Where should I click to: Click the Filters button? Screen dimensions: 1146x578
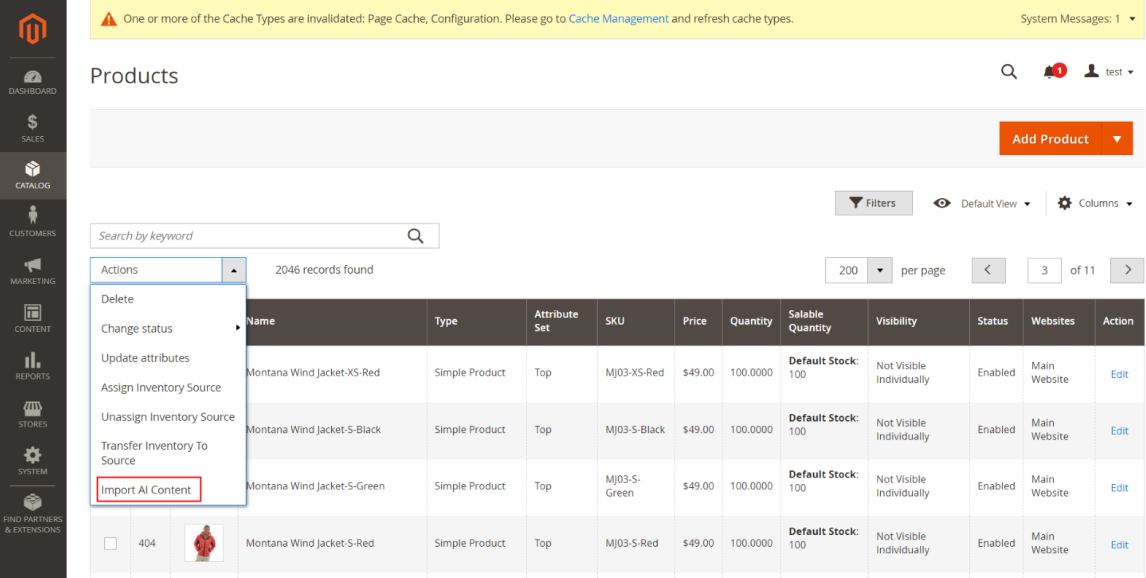point(873,203)
